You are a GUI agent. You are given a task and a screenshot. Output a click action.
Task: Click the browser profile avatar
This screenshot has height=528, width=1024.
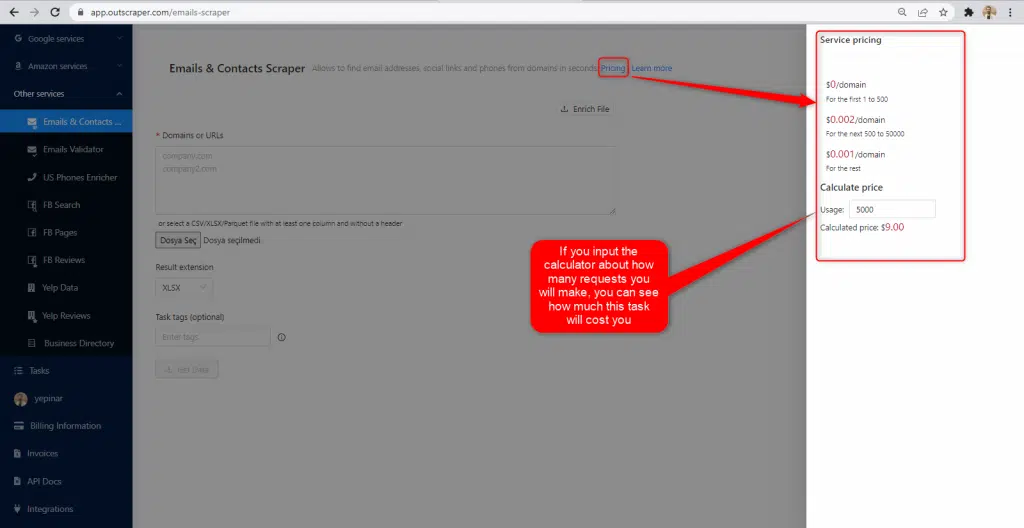tap(989, 12)
